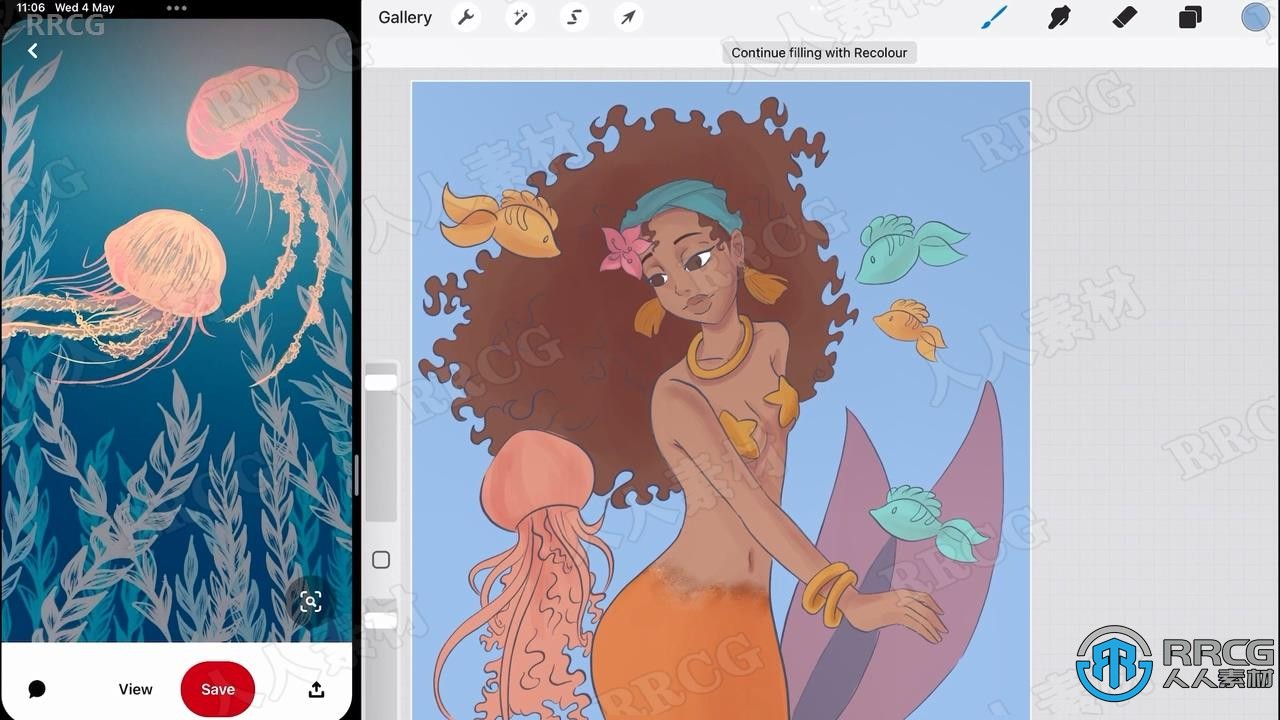1280x720 pixels.
Task: Go back in the Pinterest panel
Action: point(33,51)
